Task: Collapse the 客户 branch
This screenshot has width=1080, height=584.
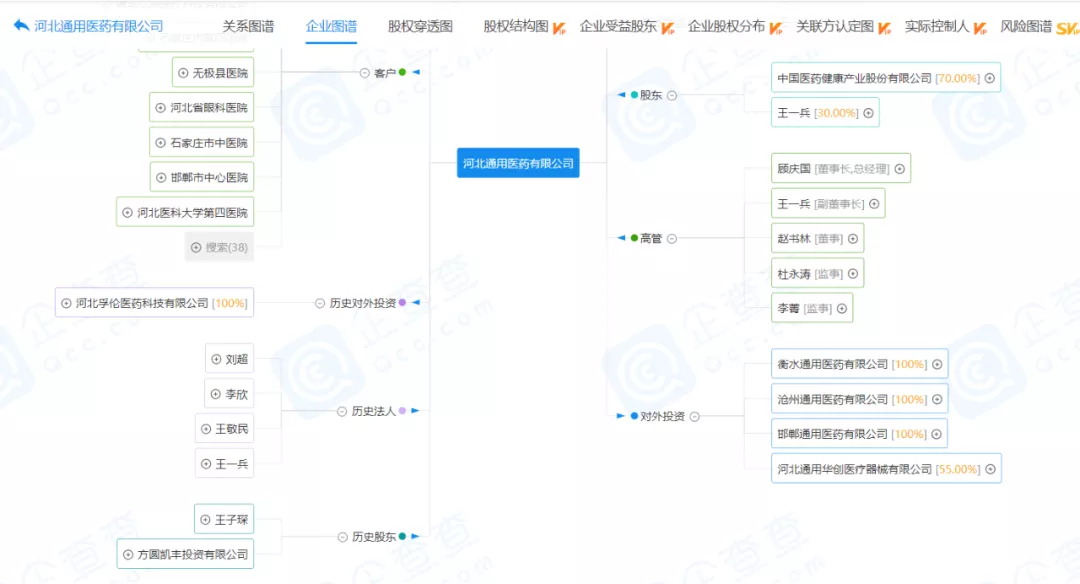Action: (364, 73)
